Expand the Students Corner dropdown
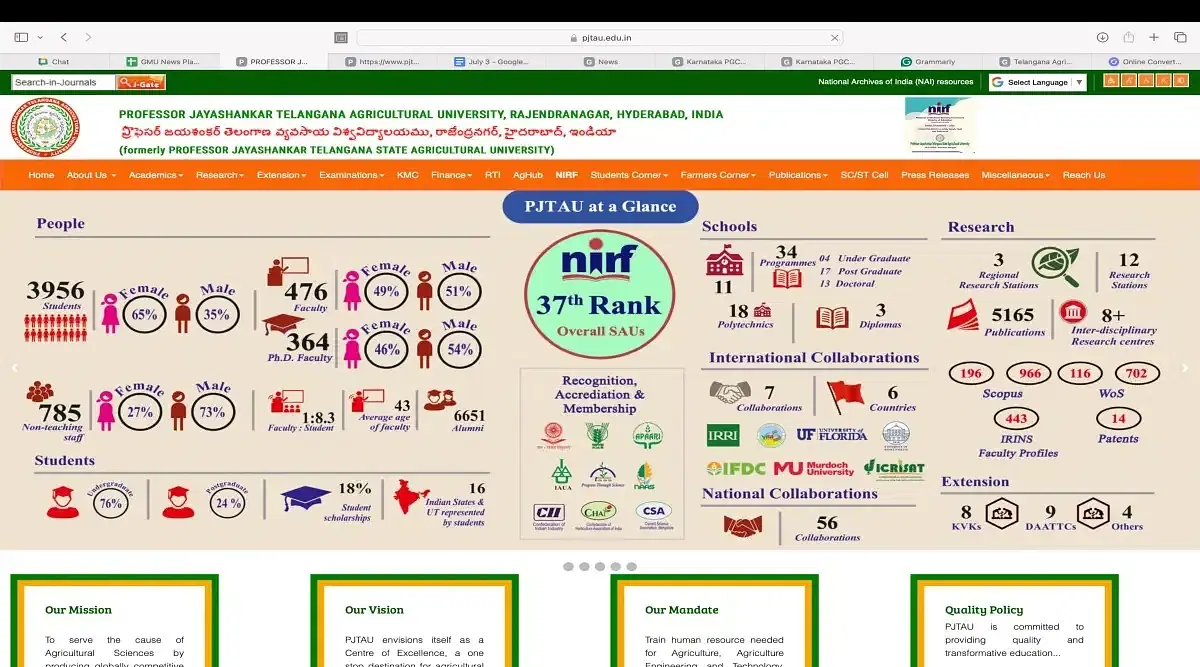Screen dimensions: 1200x667 (x=629, y=175)
